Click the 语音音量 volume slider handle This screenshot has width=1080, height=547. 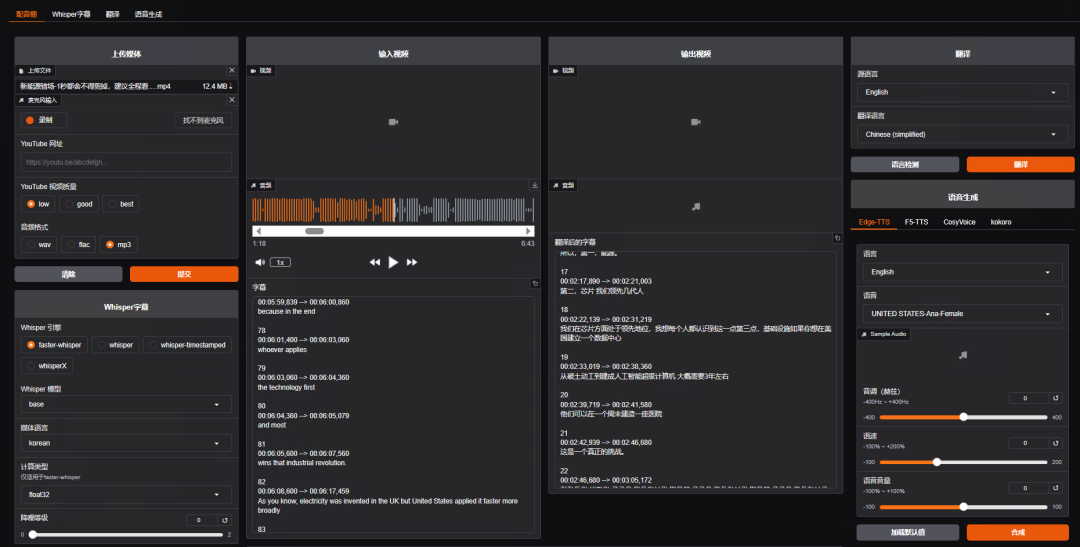point(964,507)
